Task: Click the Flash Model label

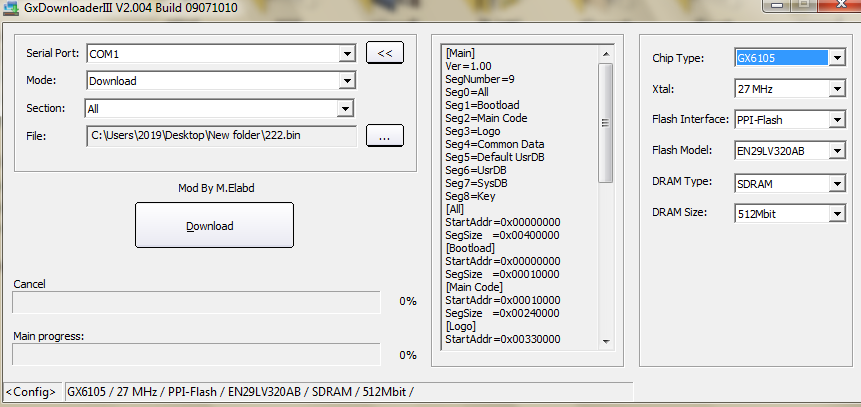Action: pos(681,149)
